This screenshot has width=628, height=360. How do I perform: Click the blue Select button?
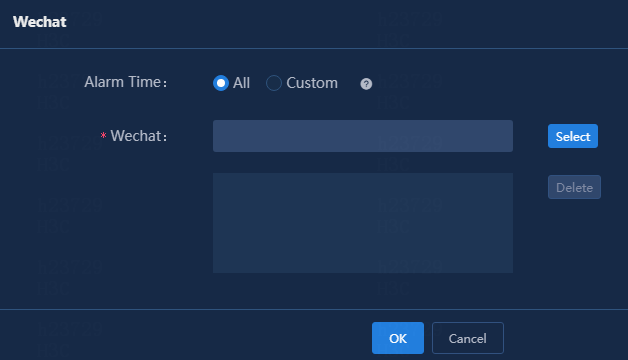pos(573,136)
